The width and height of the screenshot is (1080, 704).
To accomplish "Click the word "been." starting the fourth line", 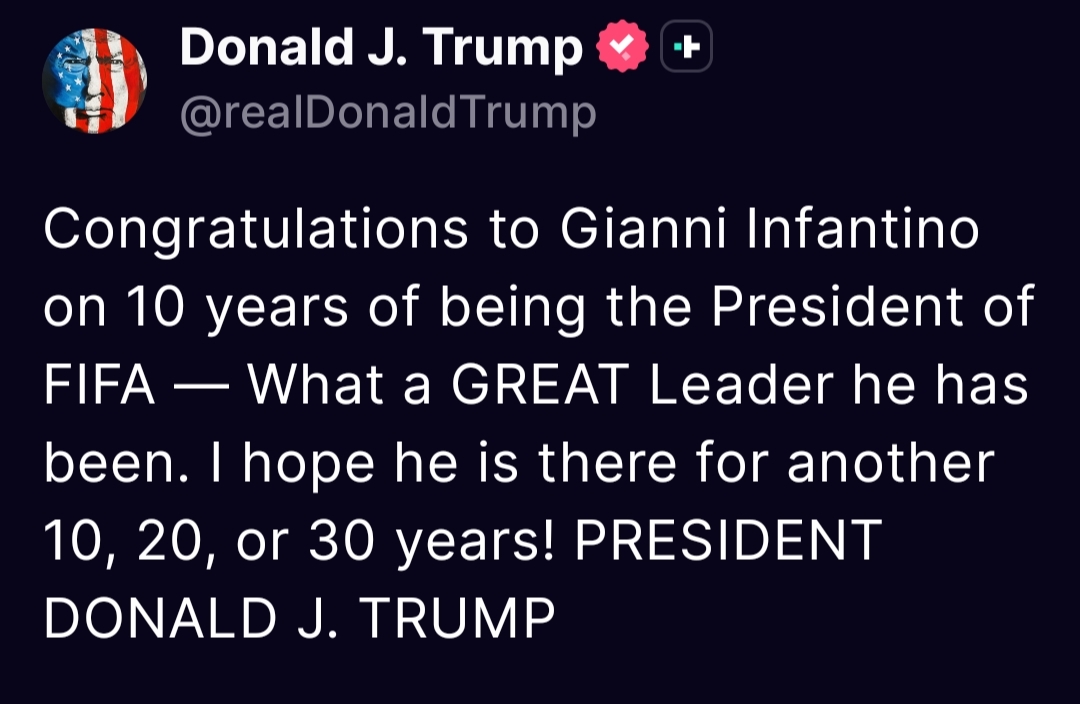I will (106, 464).
